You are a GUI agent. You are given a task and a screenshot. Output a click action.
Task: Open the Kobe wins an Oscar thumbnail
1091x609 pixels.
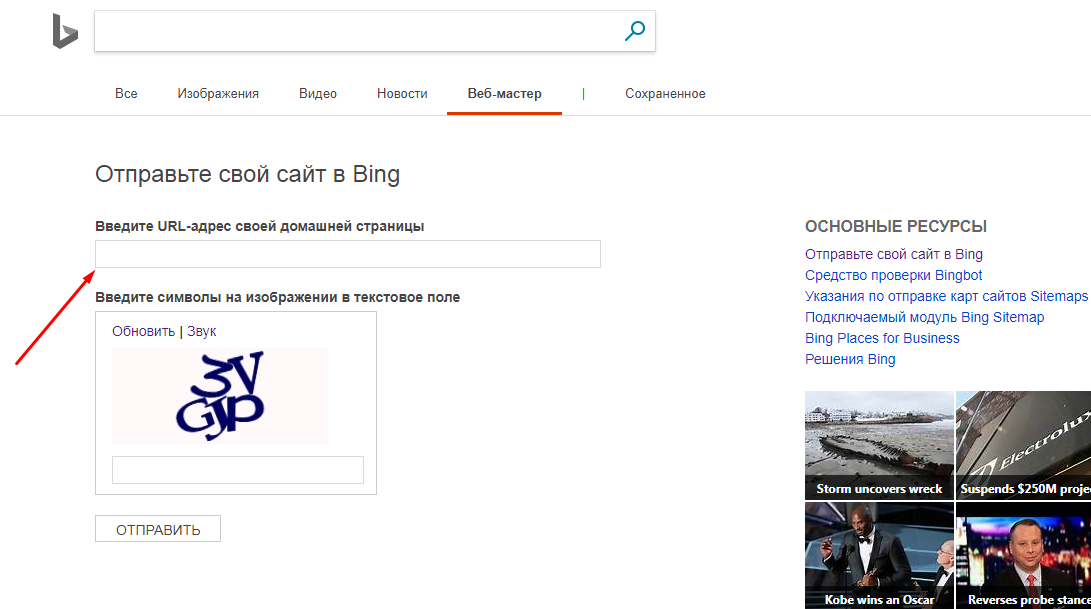click(x=879, y=556)
